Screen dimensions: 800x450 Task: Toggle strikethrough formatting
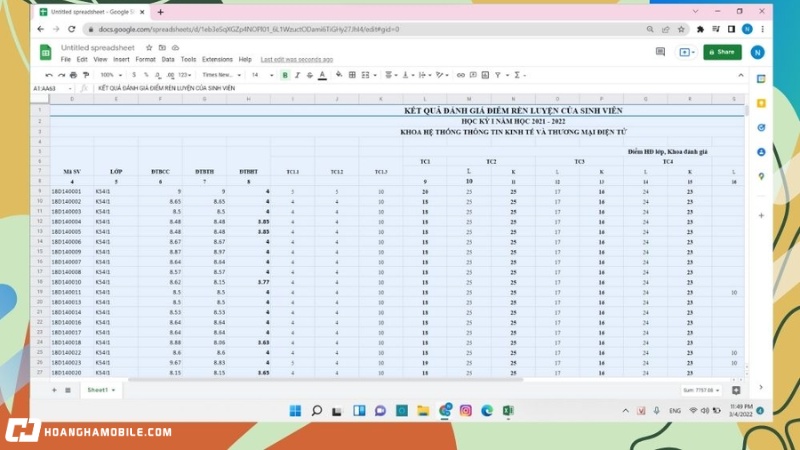click(x=310, y=75)
